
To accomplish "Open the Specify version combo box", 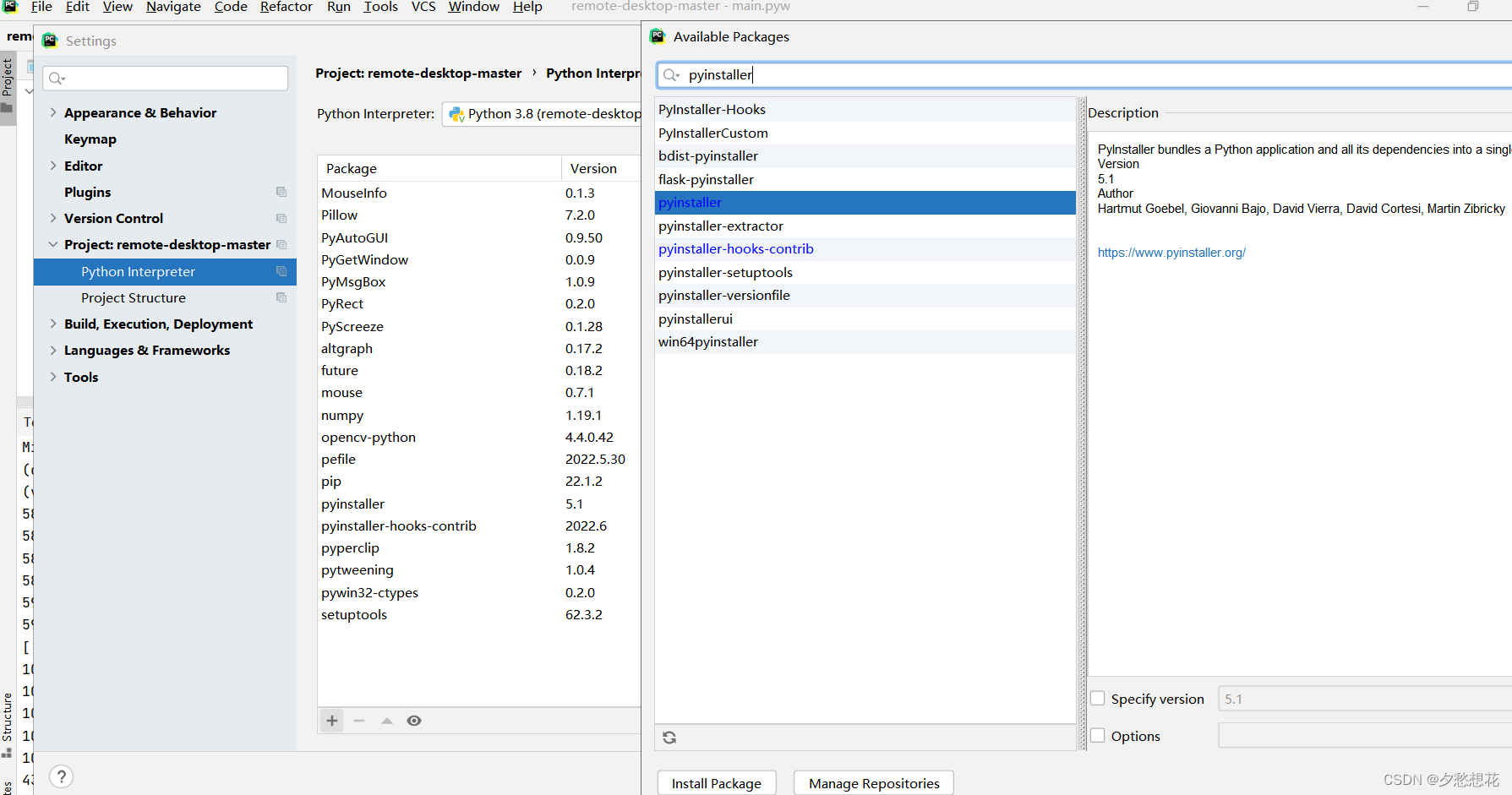I will pos(1365,699).
